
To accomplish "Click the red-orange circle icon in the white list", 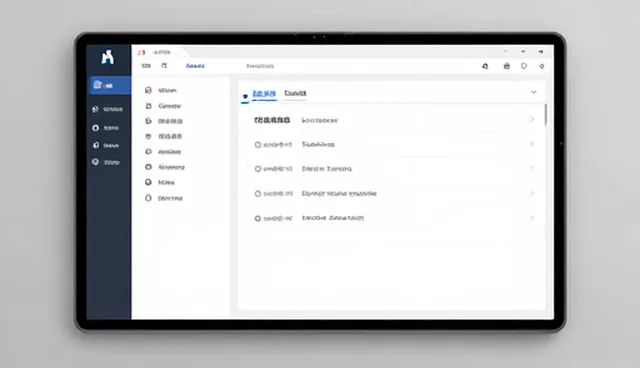I will point(148,90).
